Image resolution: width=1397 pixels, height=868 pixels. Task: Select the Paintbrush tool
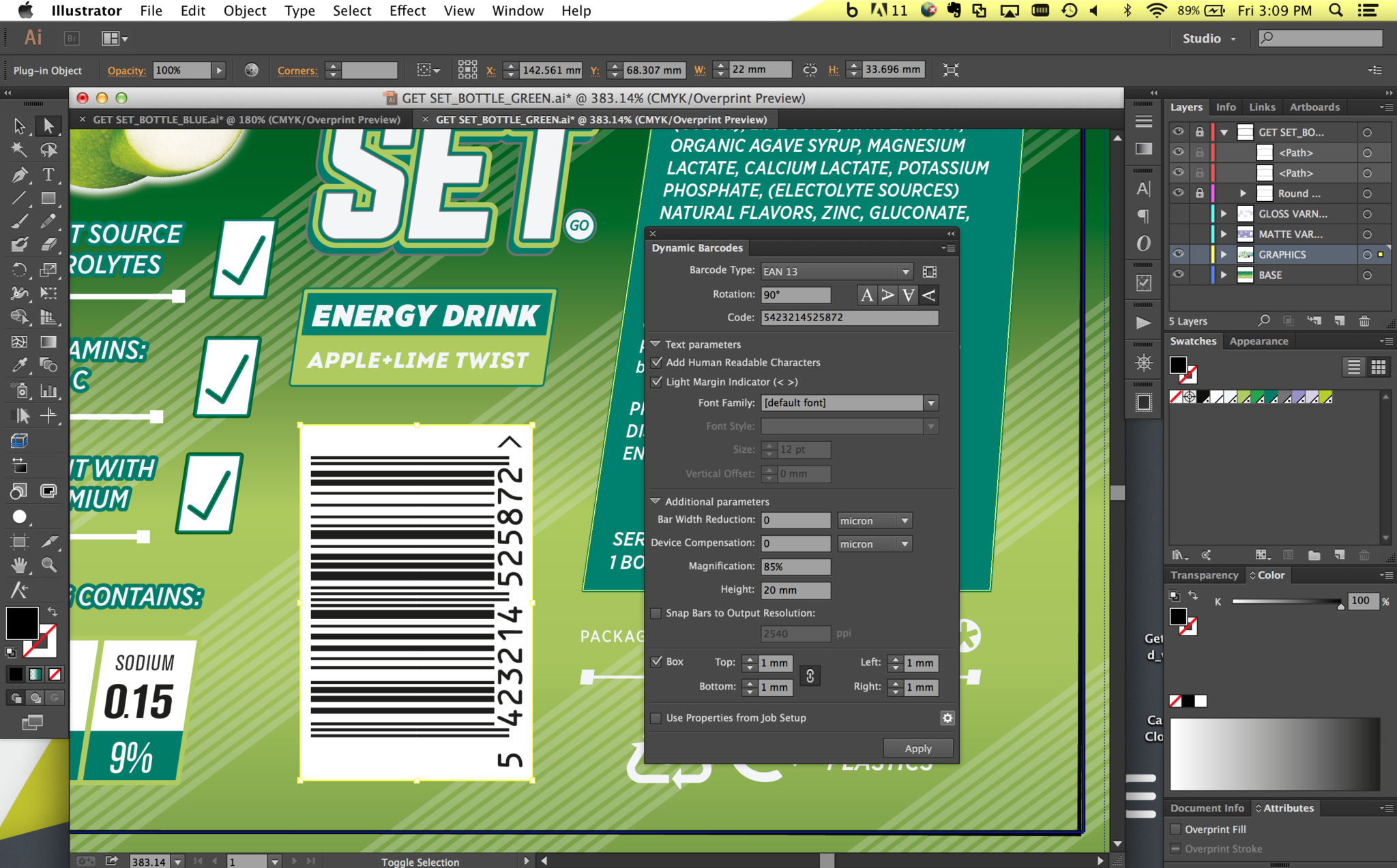(19, 222)
